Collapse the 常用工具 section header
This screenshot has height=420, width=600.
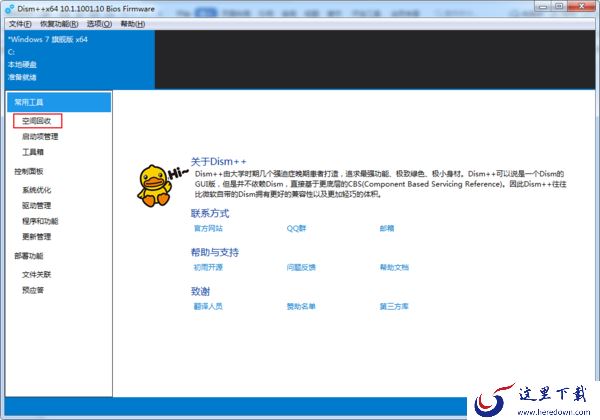pos(59,102)
